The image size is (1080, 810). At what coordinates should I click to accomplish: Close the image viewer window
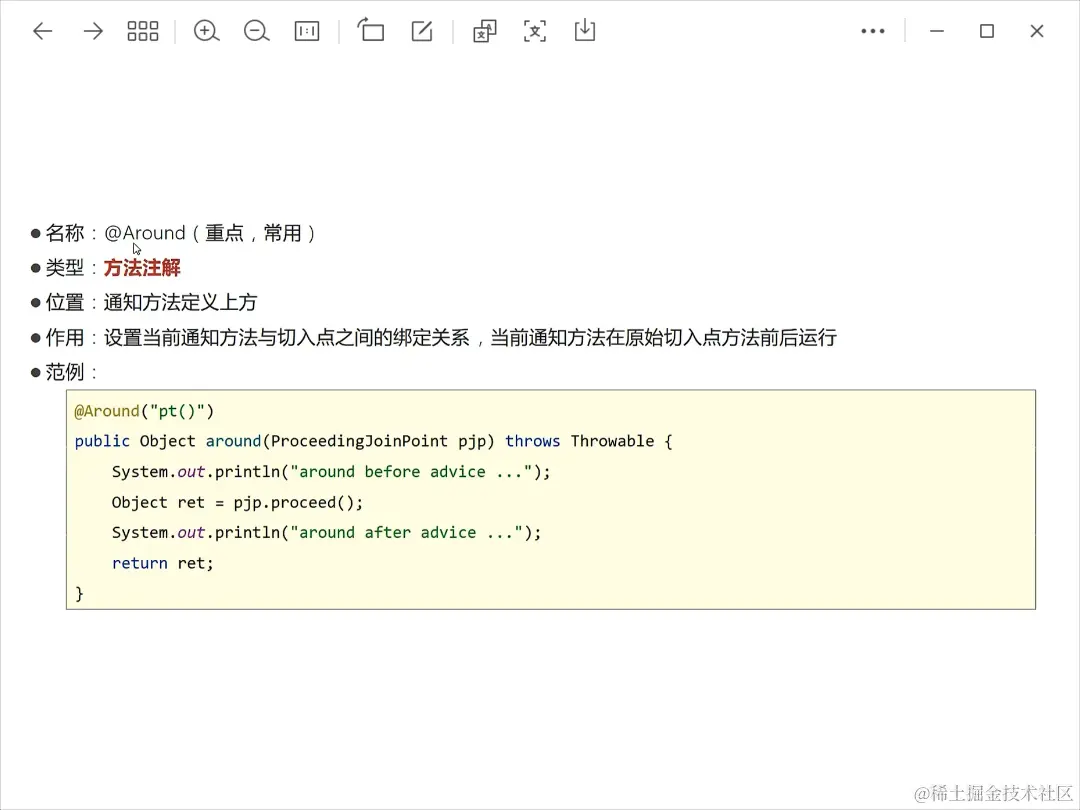(1037, 31)
